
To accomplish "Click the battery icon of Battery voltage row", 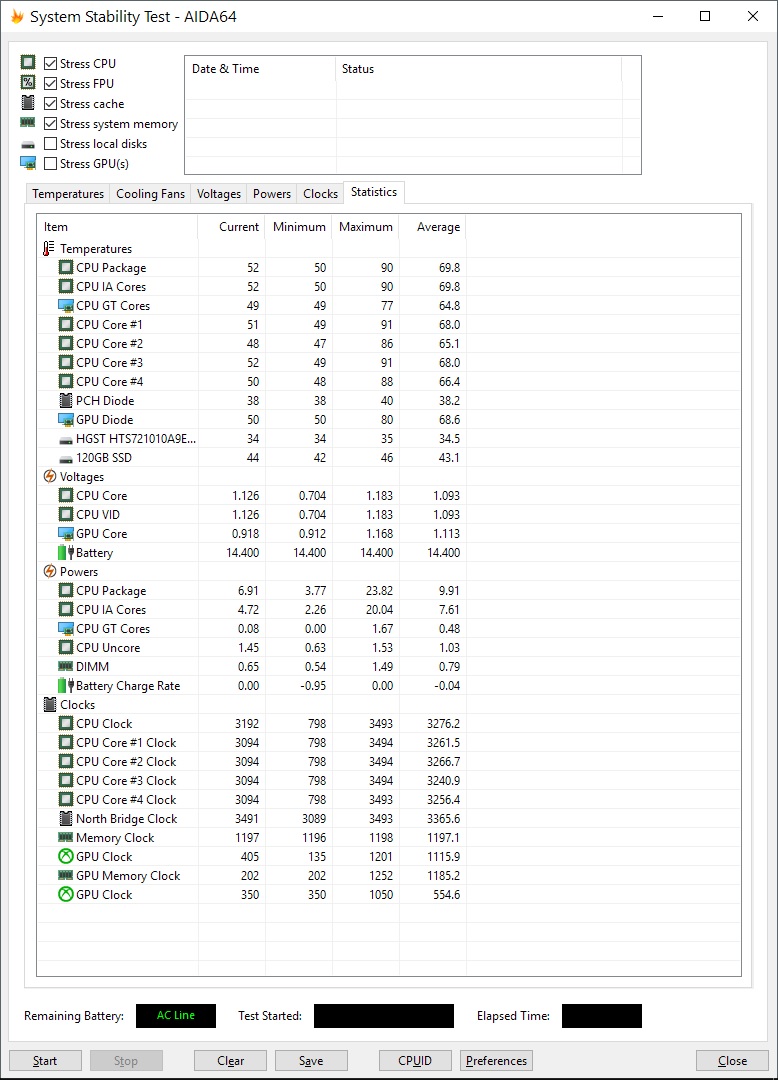I will [x=65, y=552].
